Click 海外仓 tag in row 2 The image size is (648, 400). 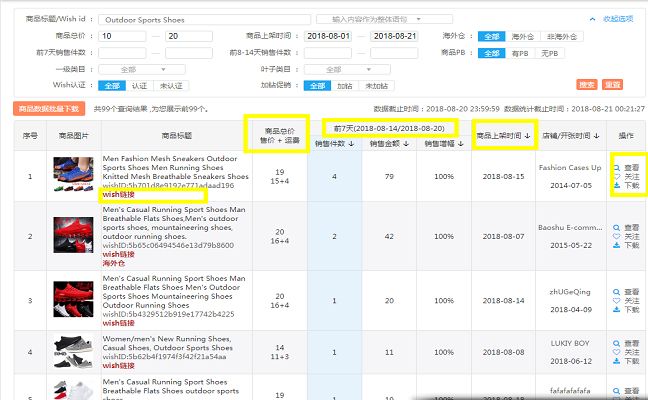(x=114, y=263)
